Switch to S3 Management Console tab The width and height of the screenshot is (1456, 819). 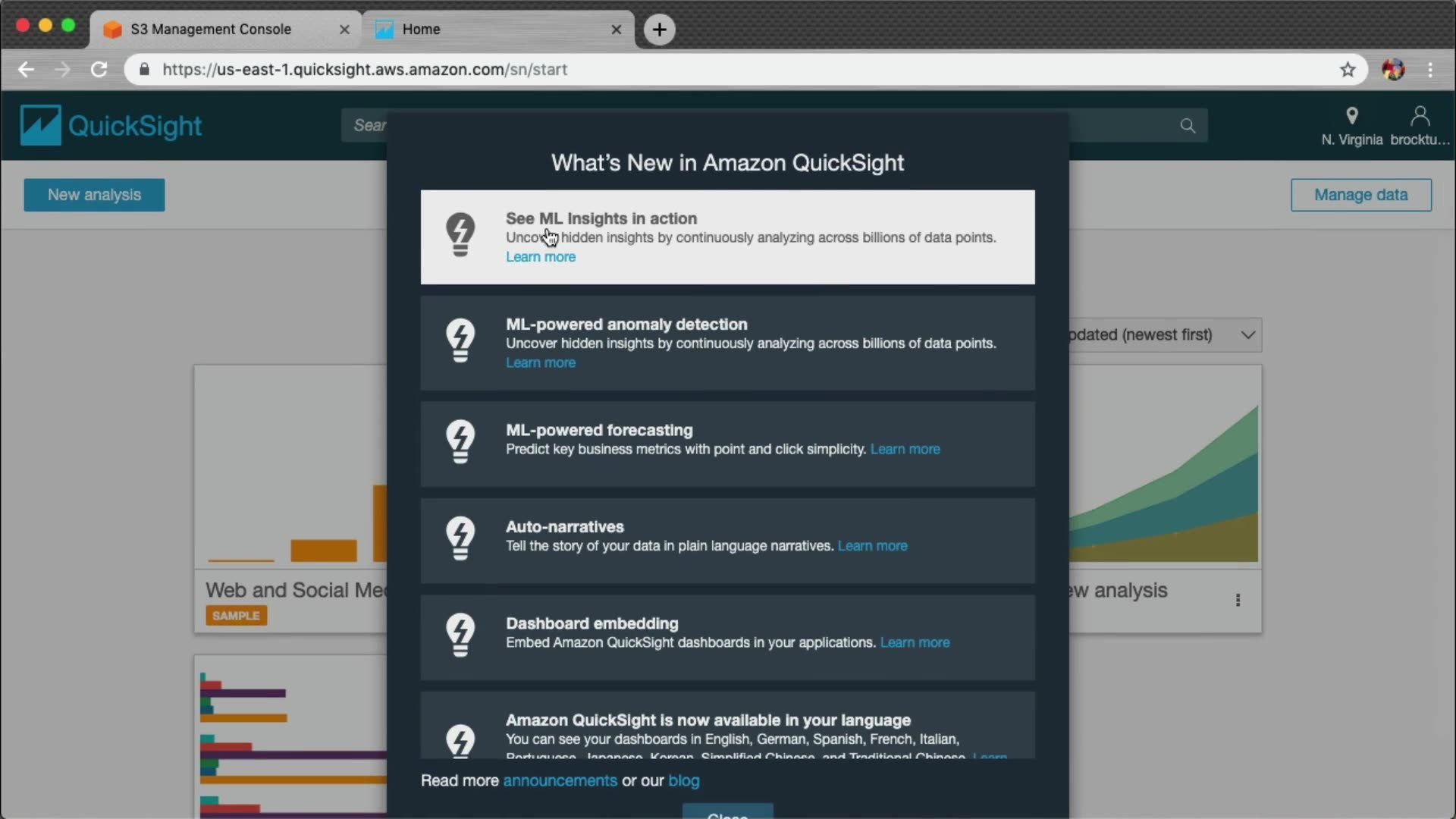pyautogui.click(x=211, y=29)
